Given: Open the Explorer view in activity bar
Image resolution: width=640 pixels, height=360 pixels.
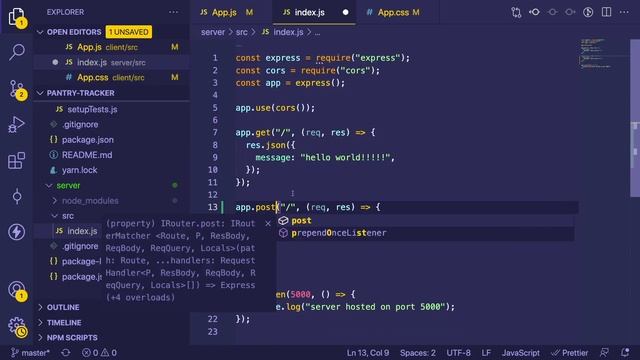Looking at the screenshot, I should 16,18.
